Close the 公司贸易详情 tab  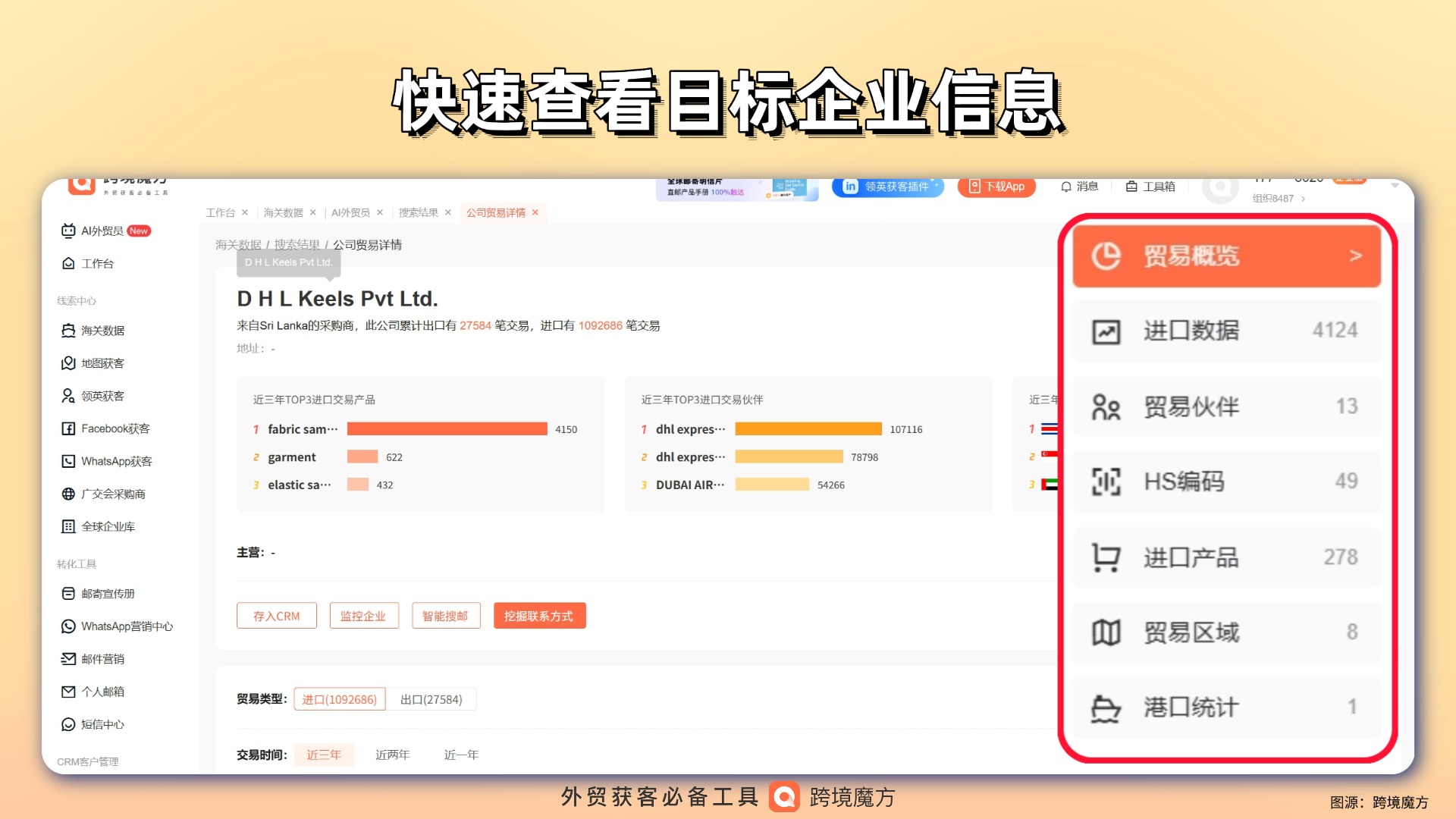point(535,212)
